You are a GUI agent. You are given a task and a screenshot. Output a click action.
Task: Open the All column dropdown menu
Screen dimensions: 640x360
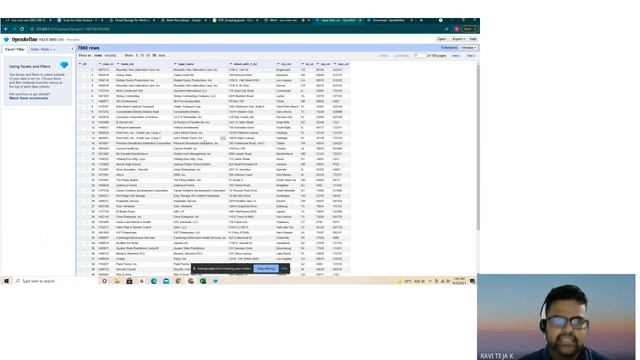click(80, 64)
